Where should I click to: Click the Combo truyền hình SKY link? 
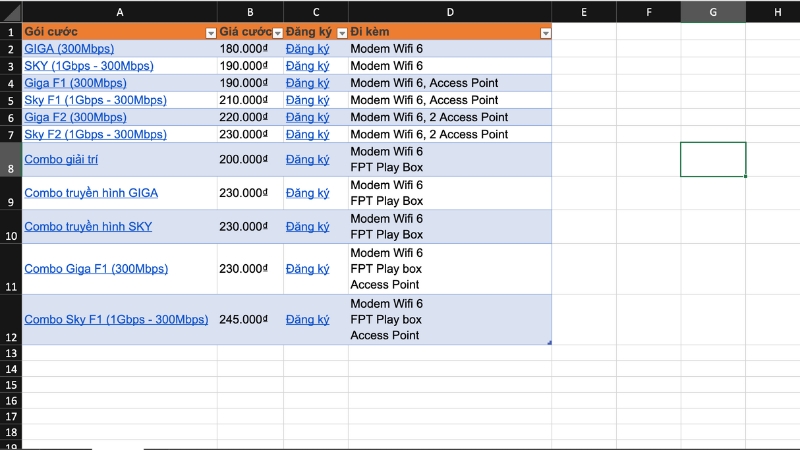coord(88,227)
